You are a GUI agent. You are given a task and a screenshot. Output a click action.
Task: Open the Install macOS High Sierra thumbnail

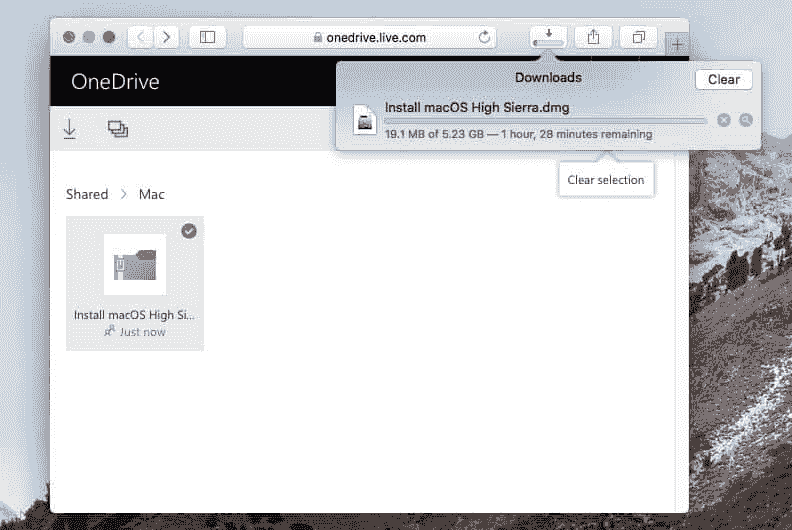coord(135,264)
